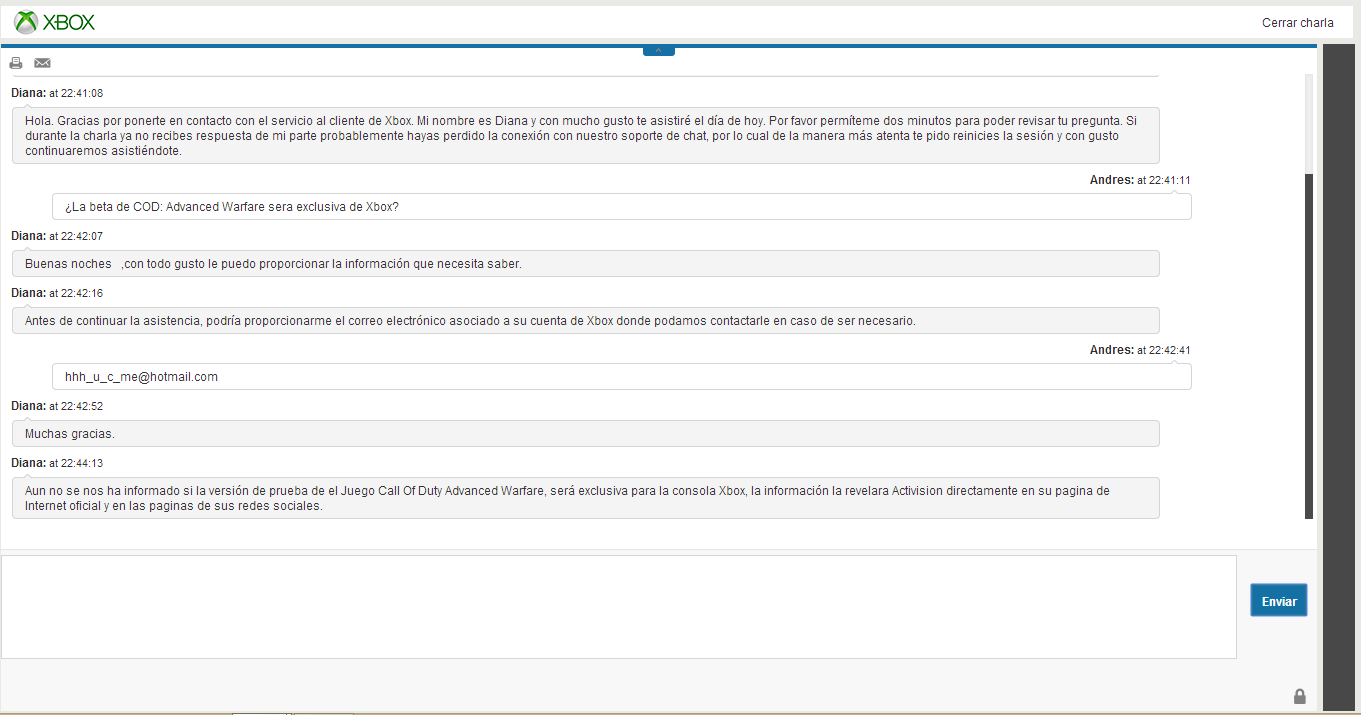Image resolution: width=1361 pixels, height=715 pixels.
Task: Close the chat via Cerrar charla
Action: pos(1298,22)
